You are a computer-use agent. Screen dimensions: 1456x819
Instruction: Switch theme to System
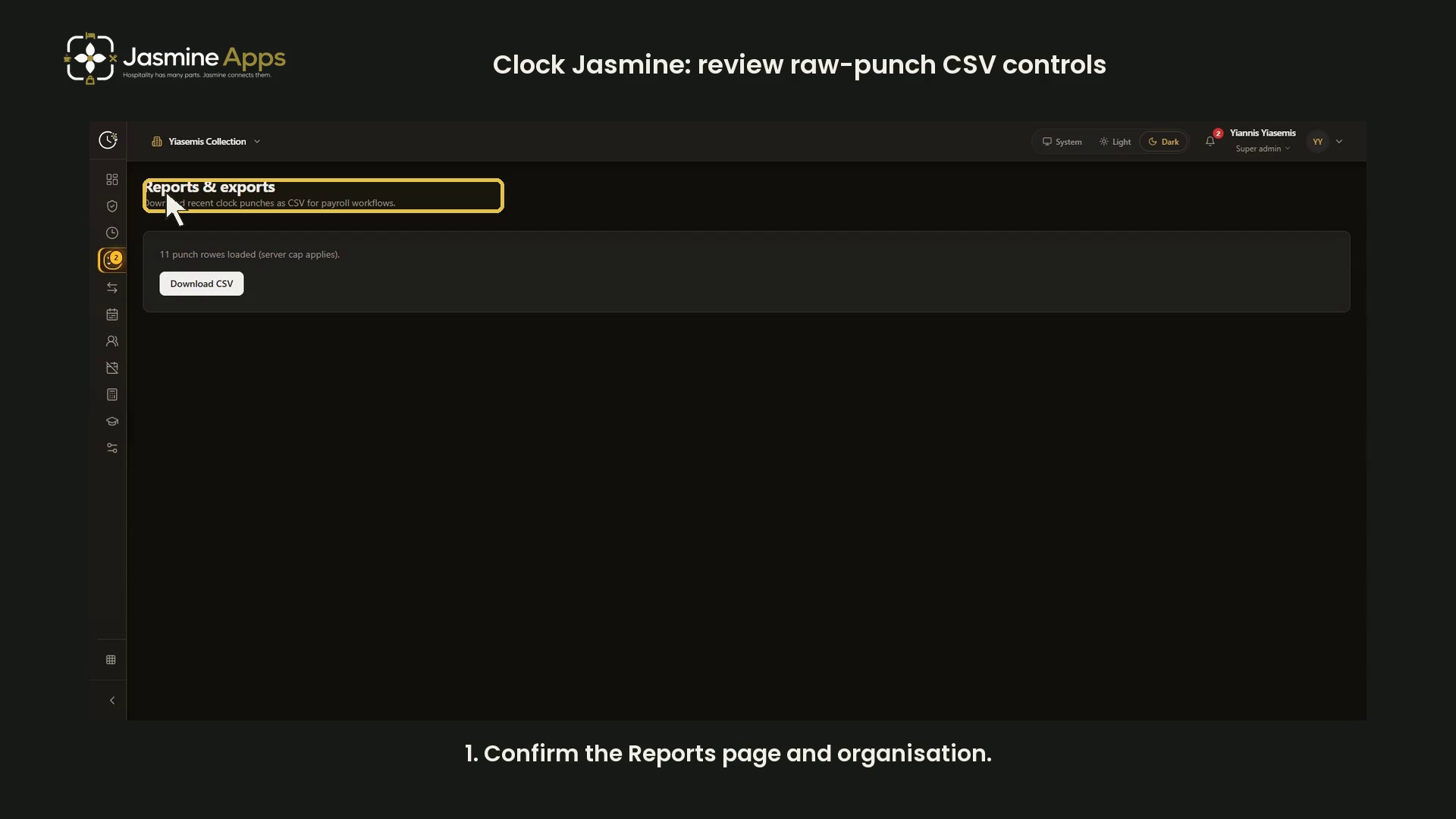click(1062, 142)
